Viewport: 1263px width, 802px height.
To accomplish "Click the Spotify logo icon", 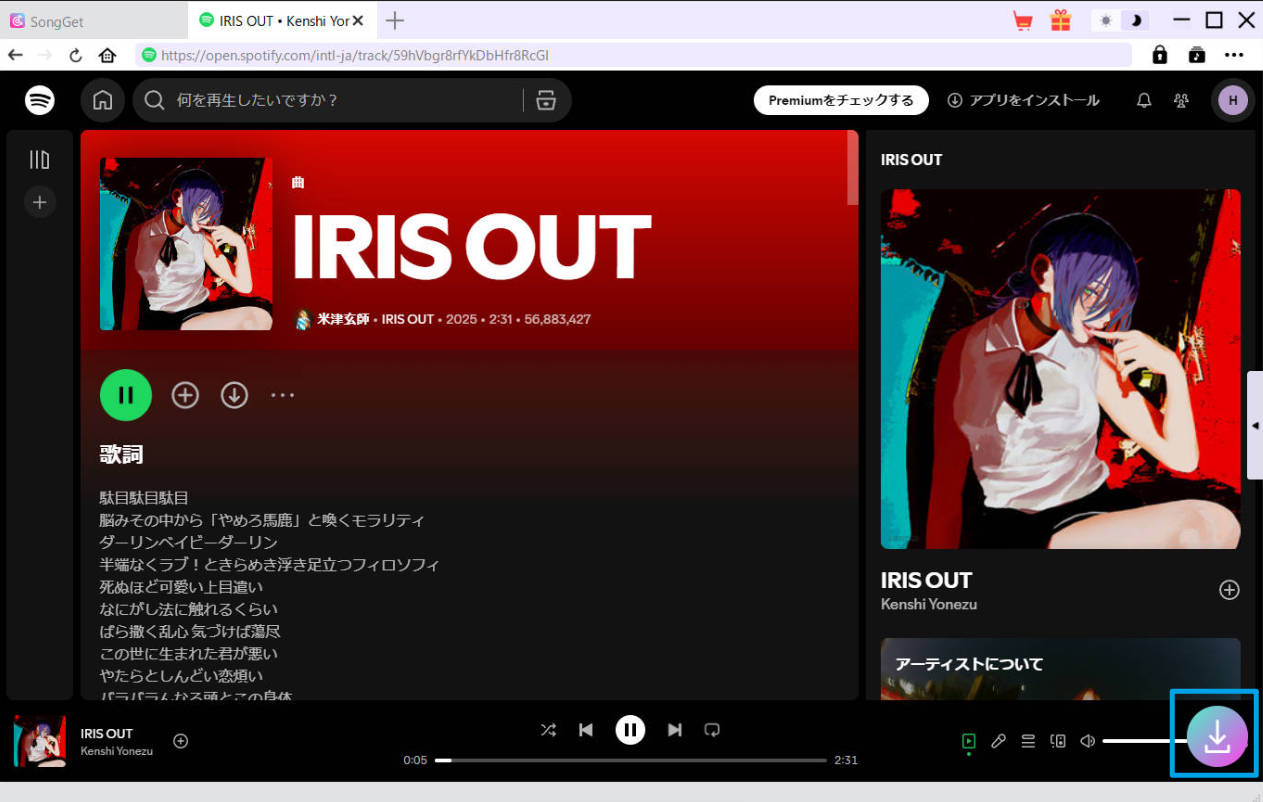I will click(x=39, y=100).
